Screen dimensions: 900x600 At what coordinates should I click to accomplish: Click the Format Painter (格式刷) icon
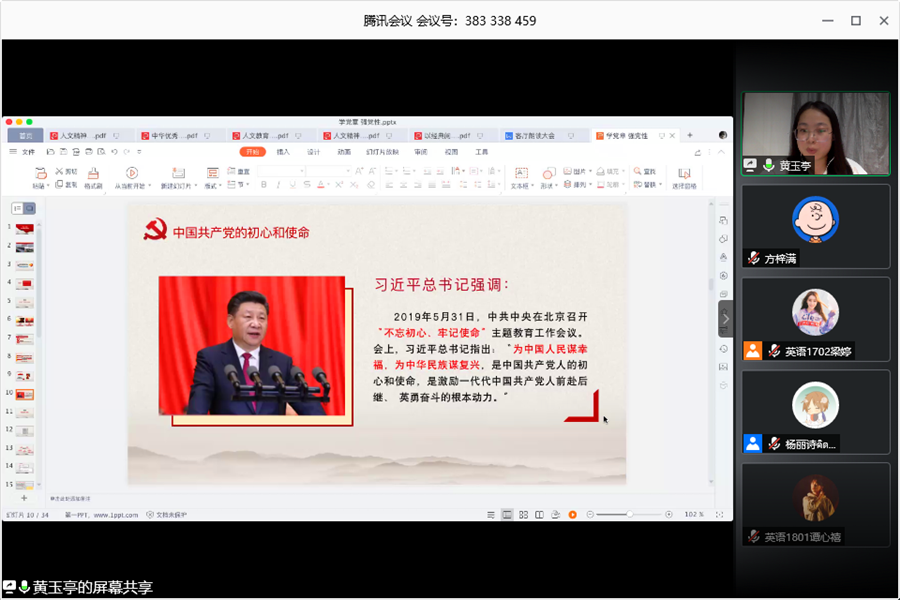[93, 174]
